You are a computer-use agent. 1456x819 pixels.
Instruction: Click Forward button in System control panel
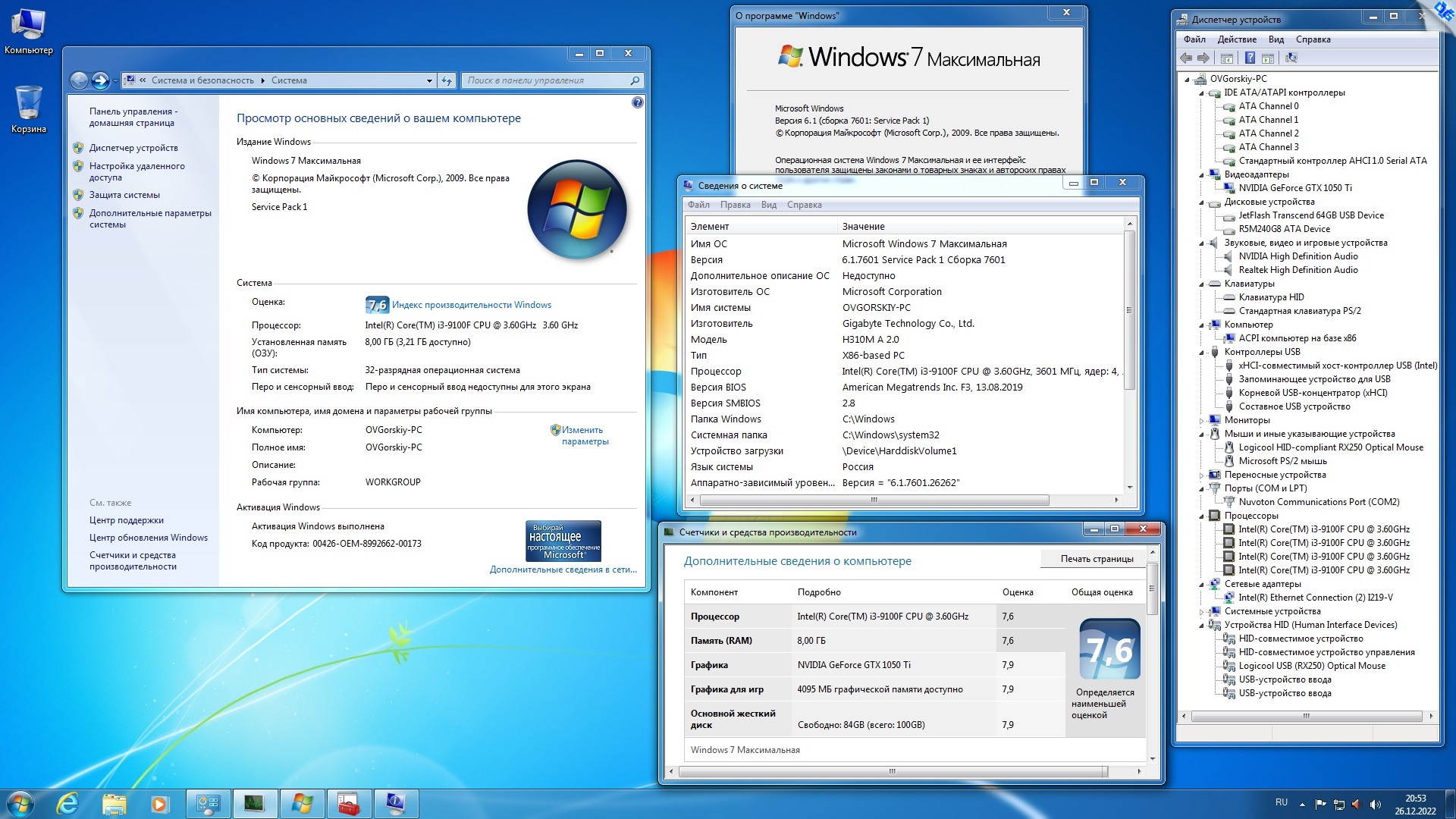[x=100, y=80]
